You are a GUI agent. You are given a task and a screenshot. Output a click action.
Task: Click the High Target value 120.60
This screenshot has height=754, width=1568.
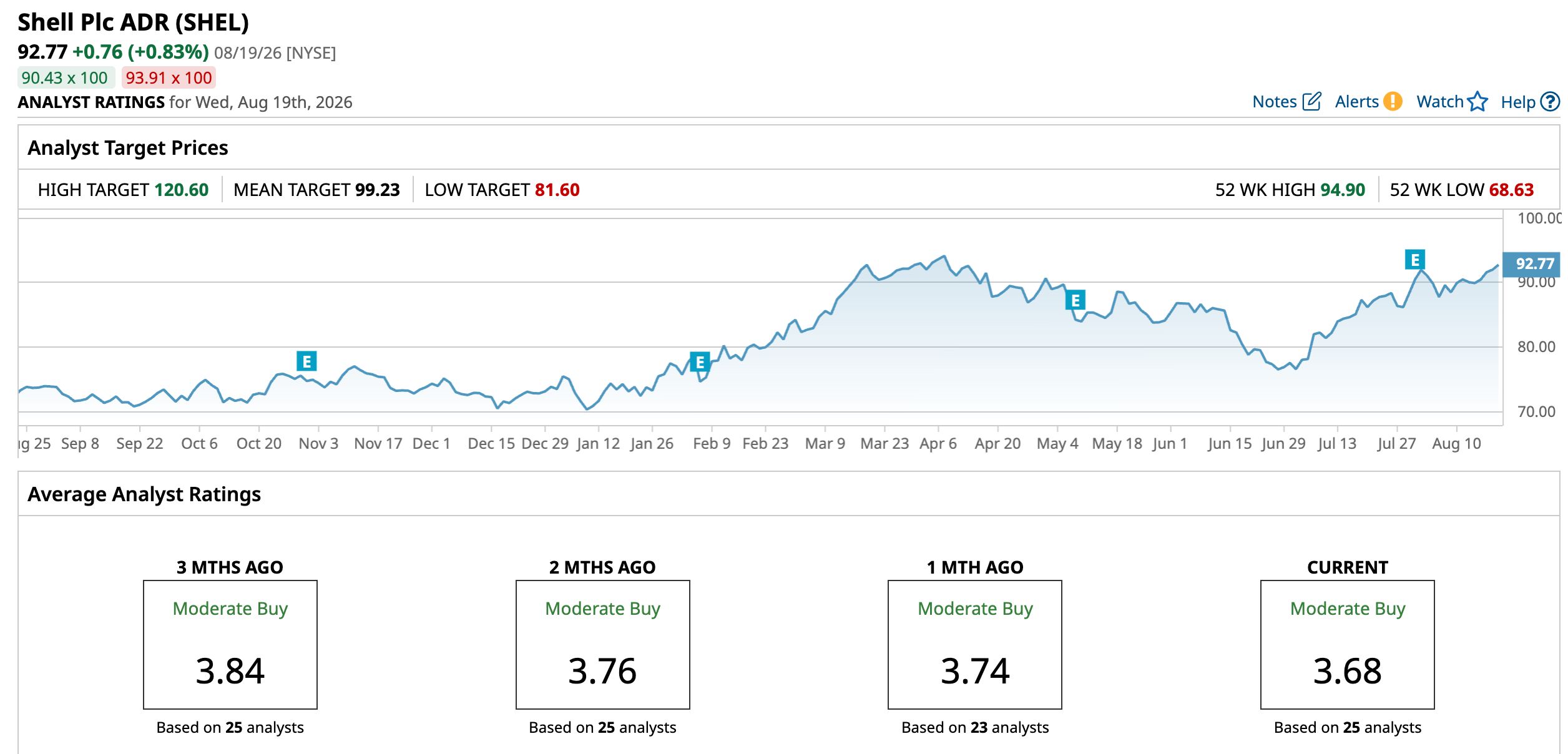tap(182, 190)
